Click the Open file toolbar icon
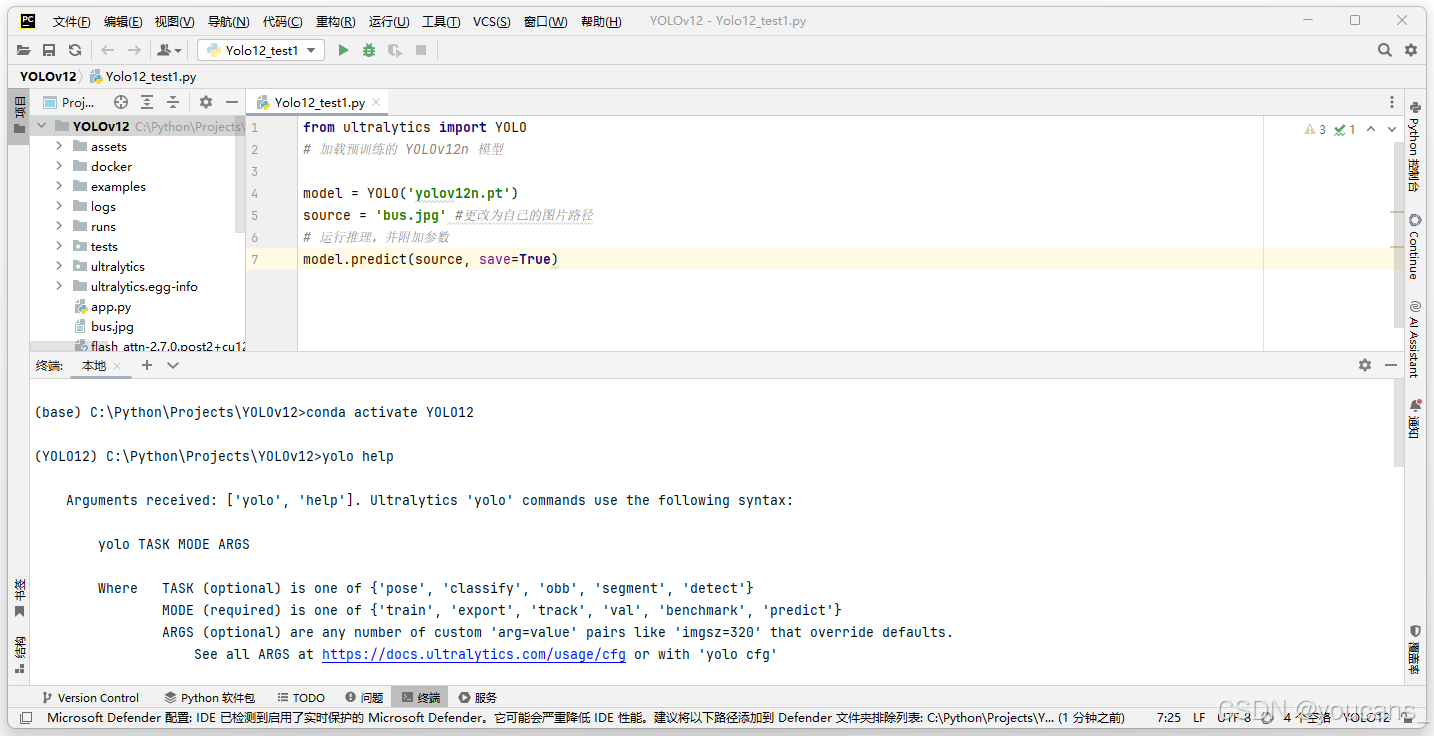Image resolution: width=1434 pixels, height=736 pixels. click(23, 50)
